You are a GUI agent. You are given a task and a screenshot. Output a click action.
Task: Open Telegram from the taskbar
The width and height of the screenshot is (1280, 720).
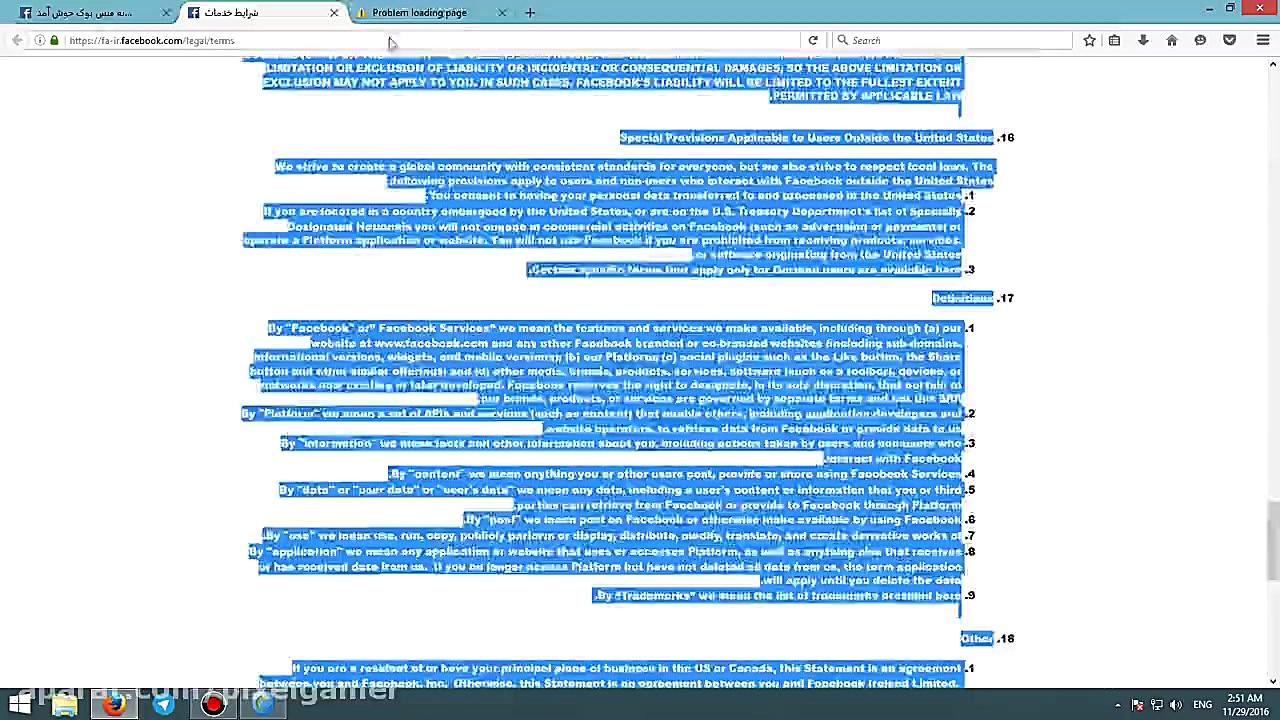(163, 704)
